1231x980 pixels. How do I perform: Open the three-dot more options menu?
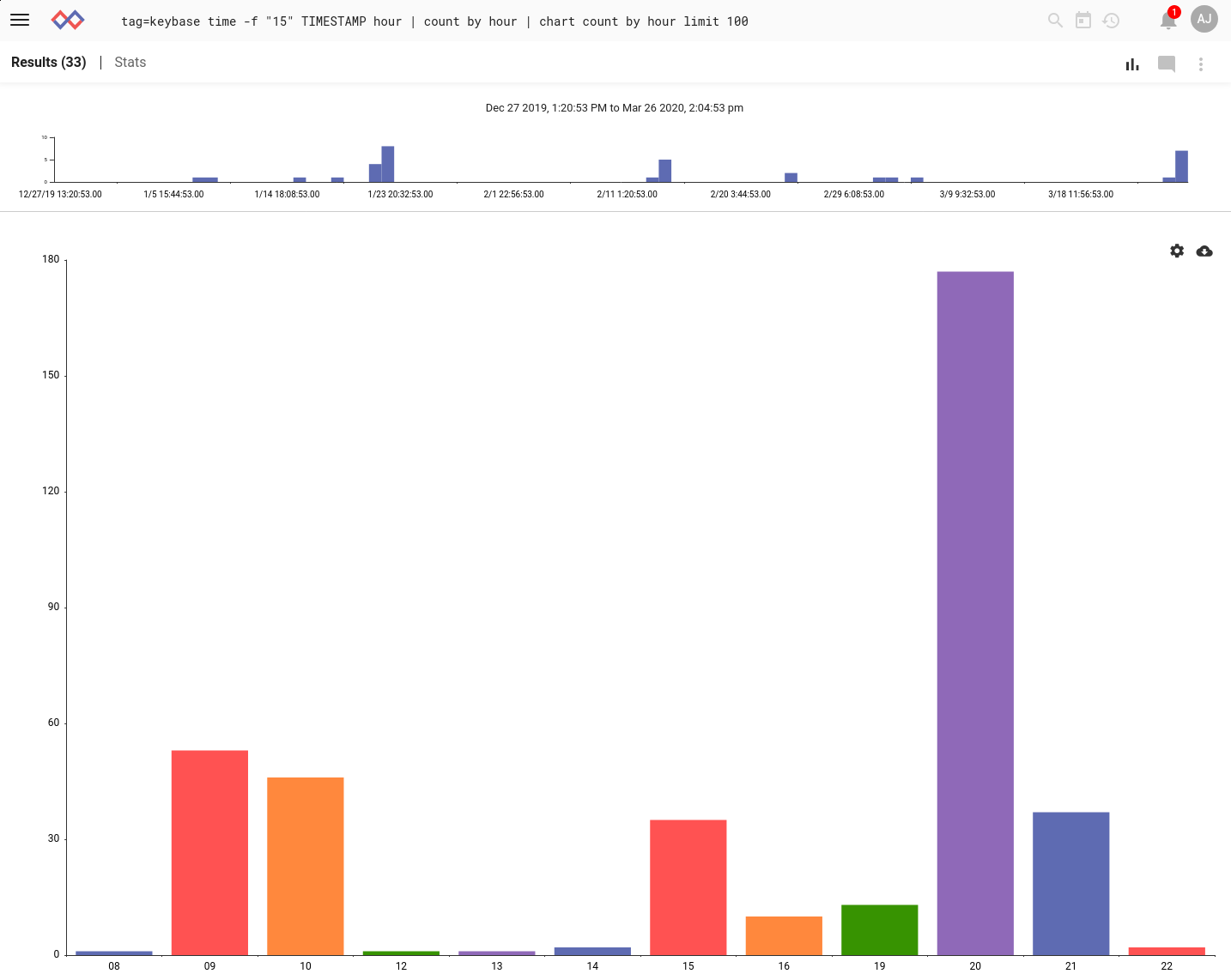pyautogui.click(x=1201, y=64)
